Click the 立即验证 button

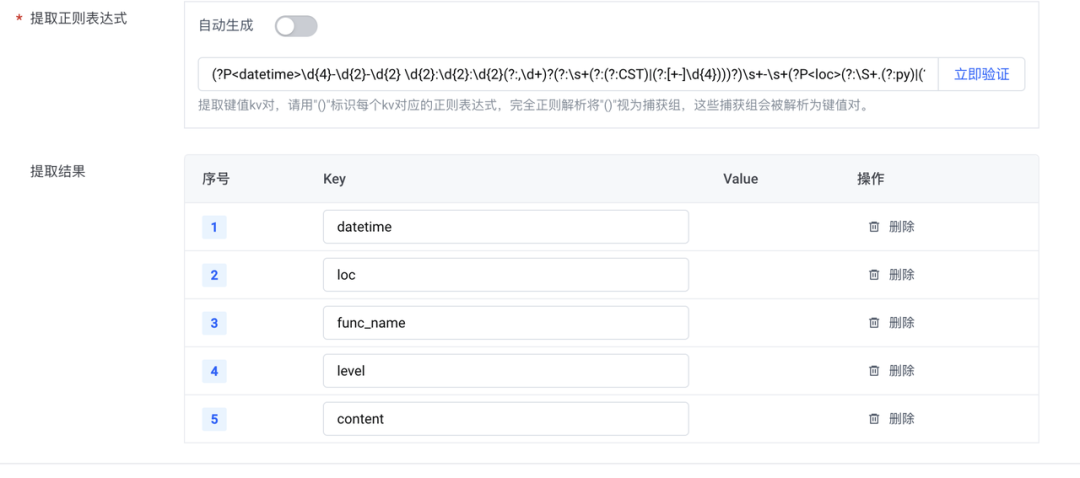[x=981, y=74]
